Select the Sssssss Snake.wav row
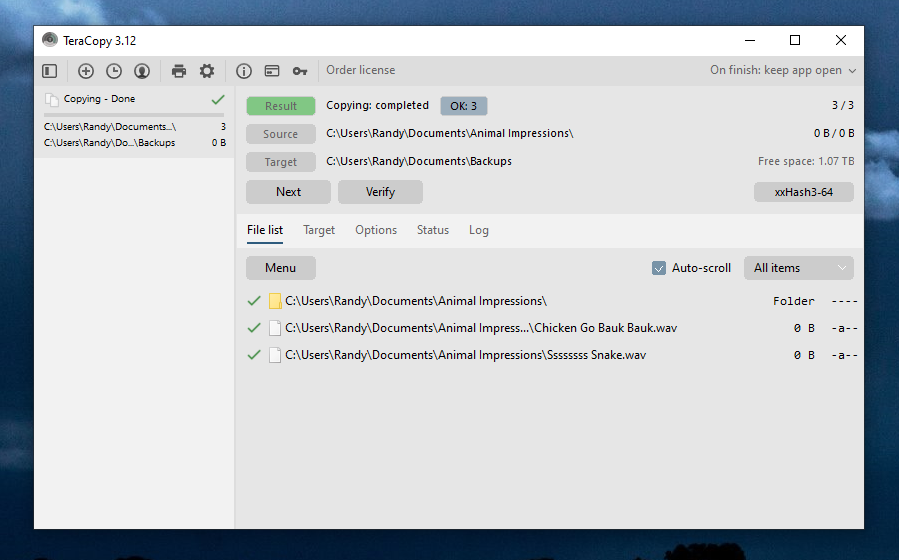 550,355
